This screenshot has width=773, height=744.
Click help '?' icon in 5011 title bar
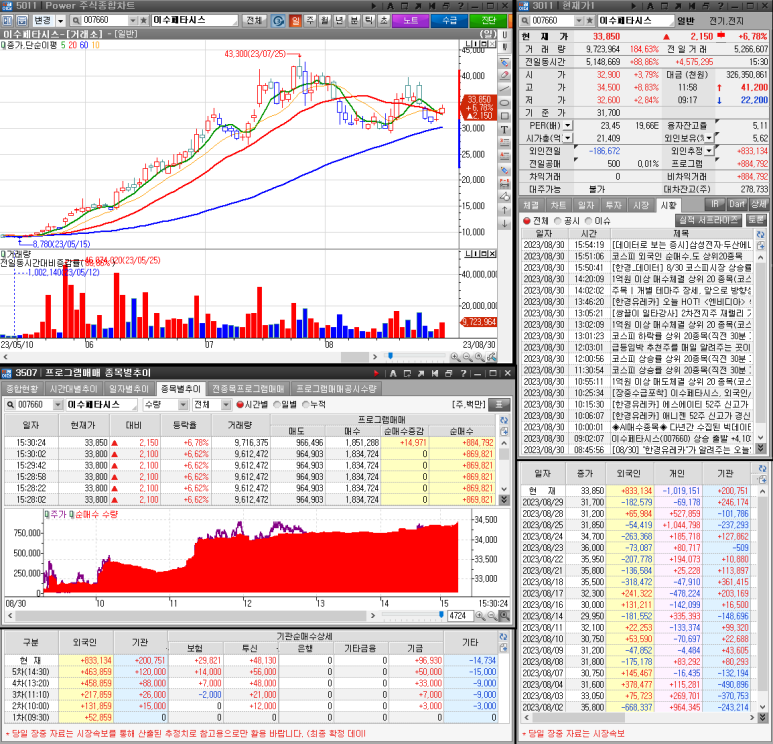point(460,6)
